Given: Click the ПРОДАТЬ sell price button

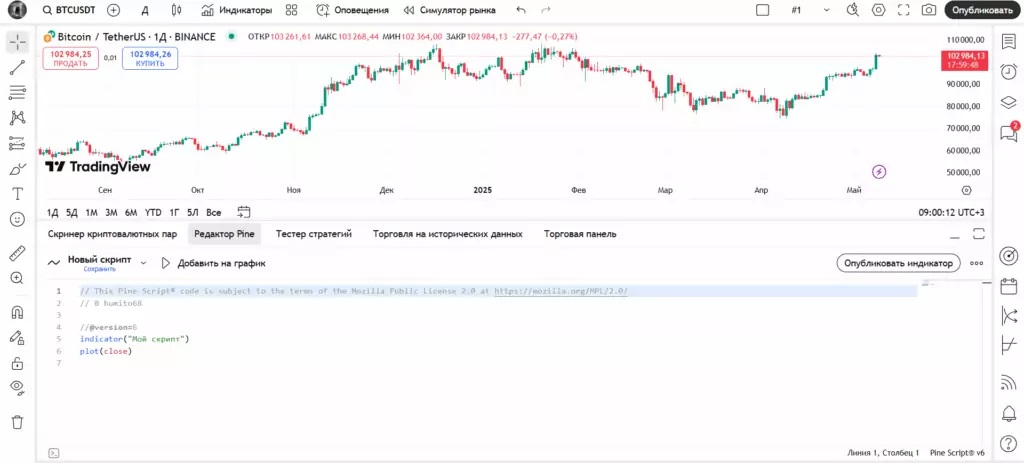Looking at the screenshot, I should tap(71, 59).
